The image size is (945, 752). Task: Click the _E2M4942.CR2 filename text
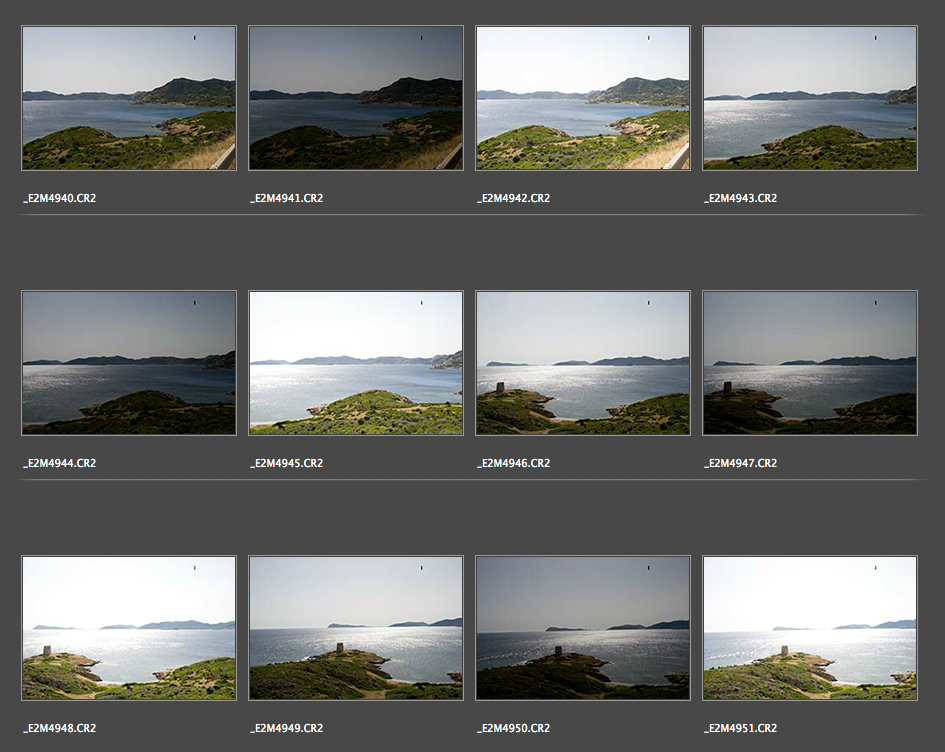tap(513, 198)
